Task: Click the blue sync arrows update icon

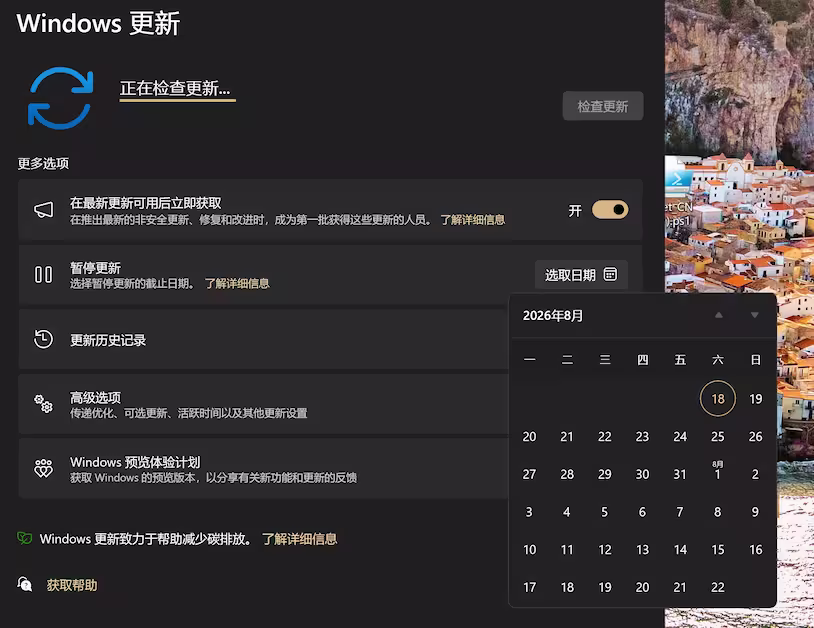Action: pos(61,98)
